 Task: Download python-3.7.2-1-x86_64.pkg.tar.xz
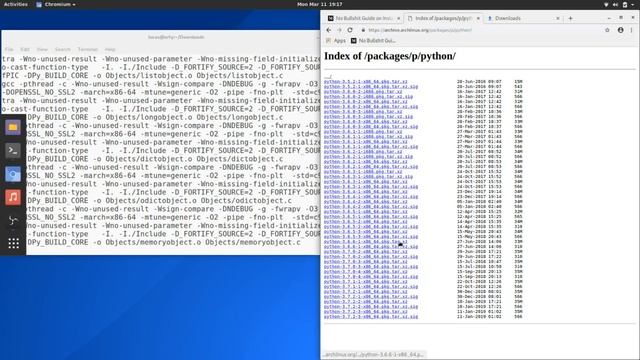click(366, 291)
